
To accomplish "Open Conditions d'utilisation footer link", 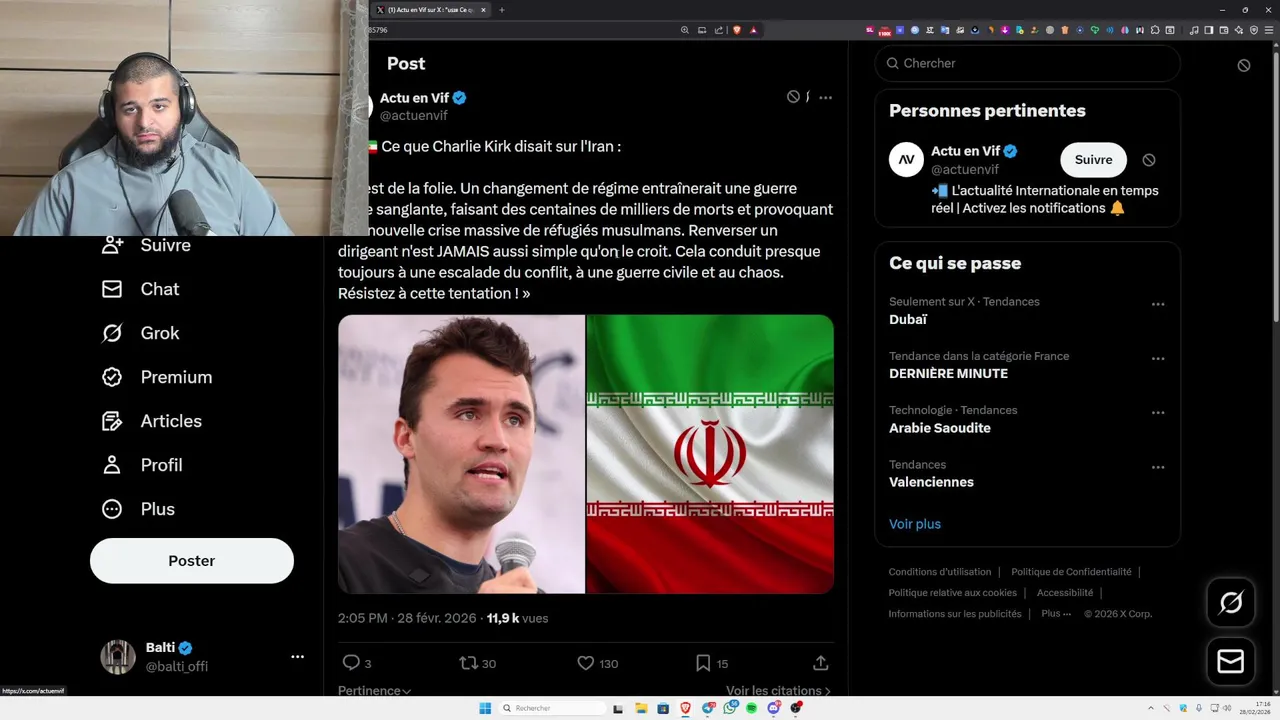I will click(x=940, y=572).
